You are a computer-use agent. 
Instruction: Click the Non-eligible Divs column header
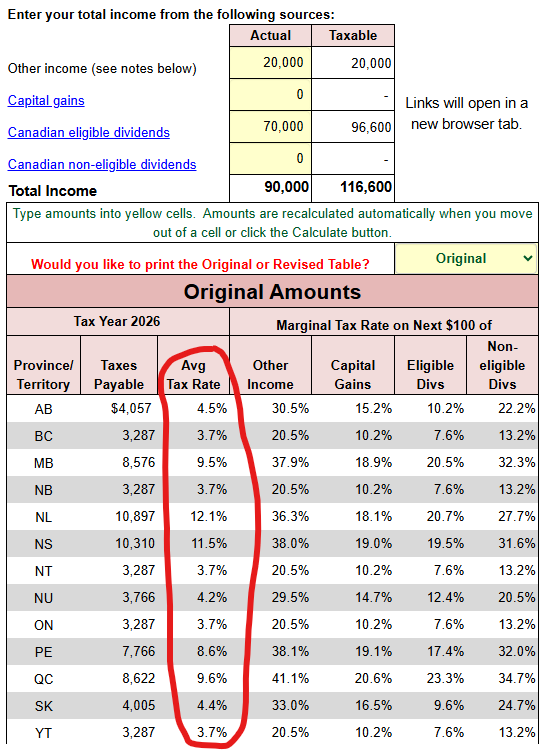tap(502, 365)
